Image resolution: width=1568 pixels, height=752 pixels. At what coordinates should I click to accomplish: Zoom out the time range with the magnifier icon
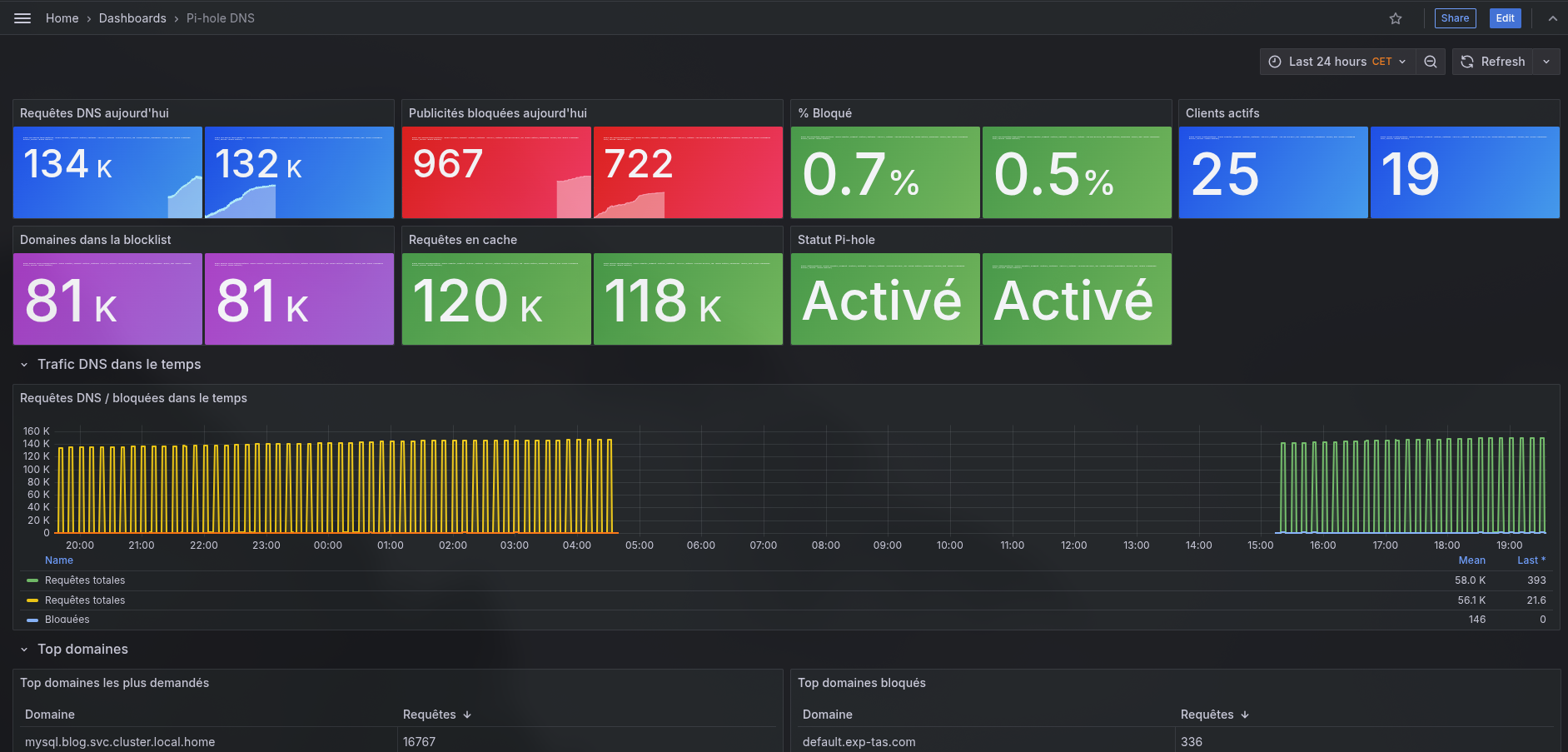[x=1431, y=61]
